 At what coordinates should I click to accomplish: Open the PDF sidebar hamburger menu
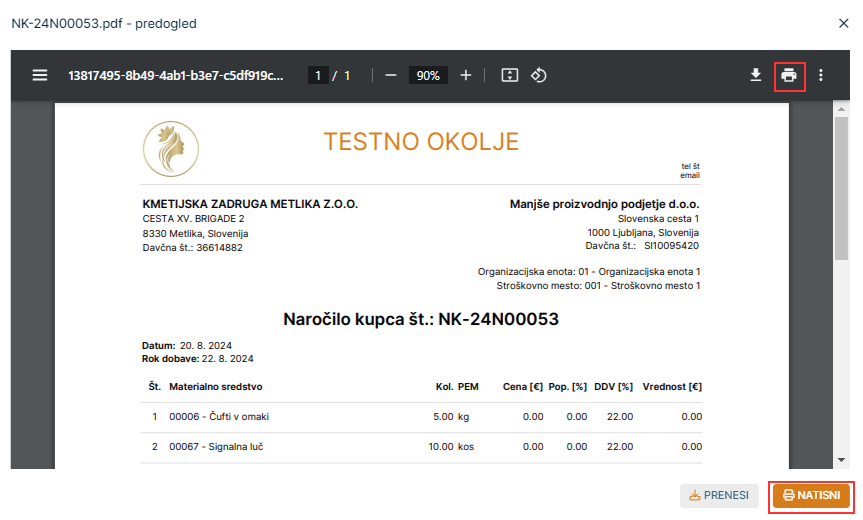point(40,75)
